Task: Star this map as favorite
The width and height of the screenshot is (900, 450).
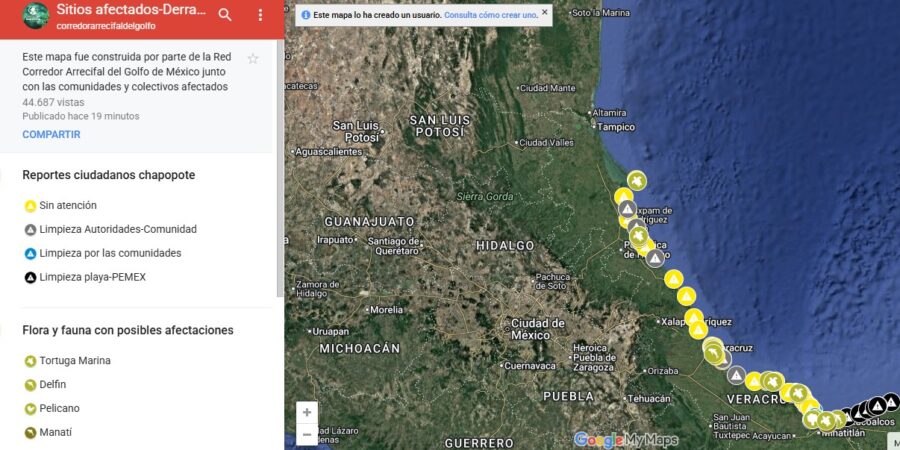Action: pos(253,59)
